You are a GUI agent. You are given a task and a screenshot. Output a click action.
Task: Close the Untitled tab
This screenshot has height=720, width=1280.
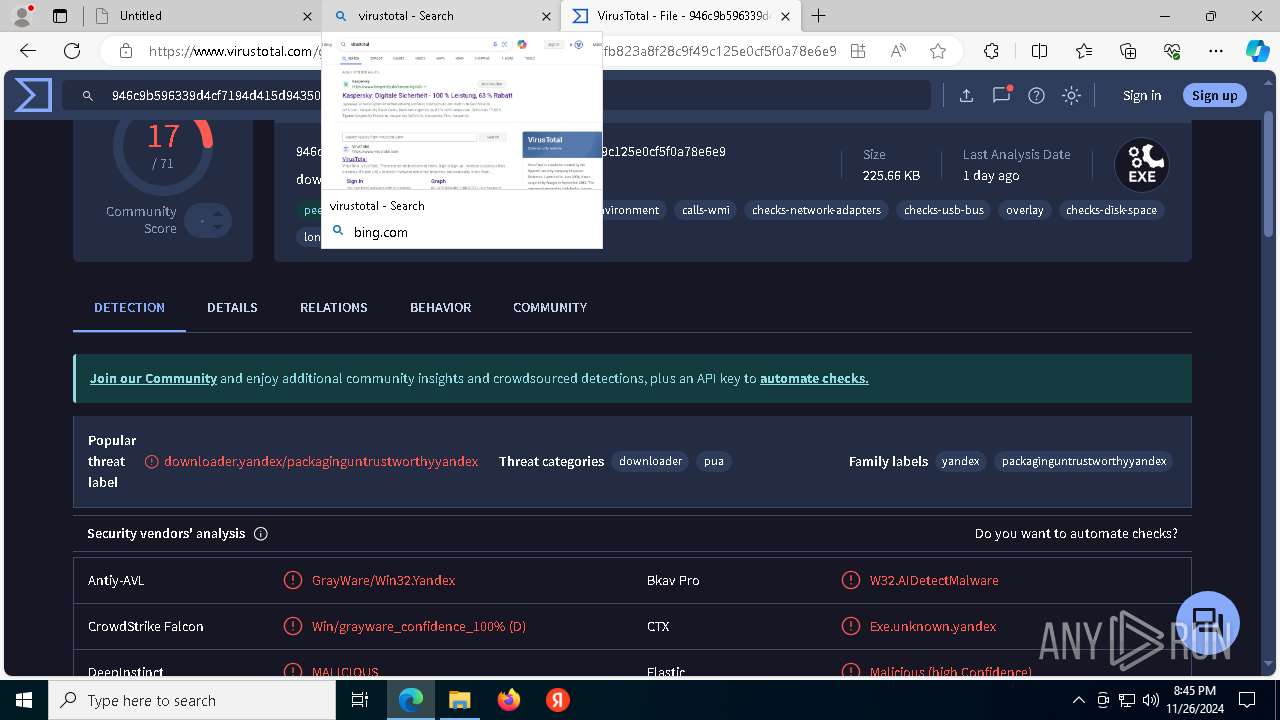[308, 16]
